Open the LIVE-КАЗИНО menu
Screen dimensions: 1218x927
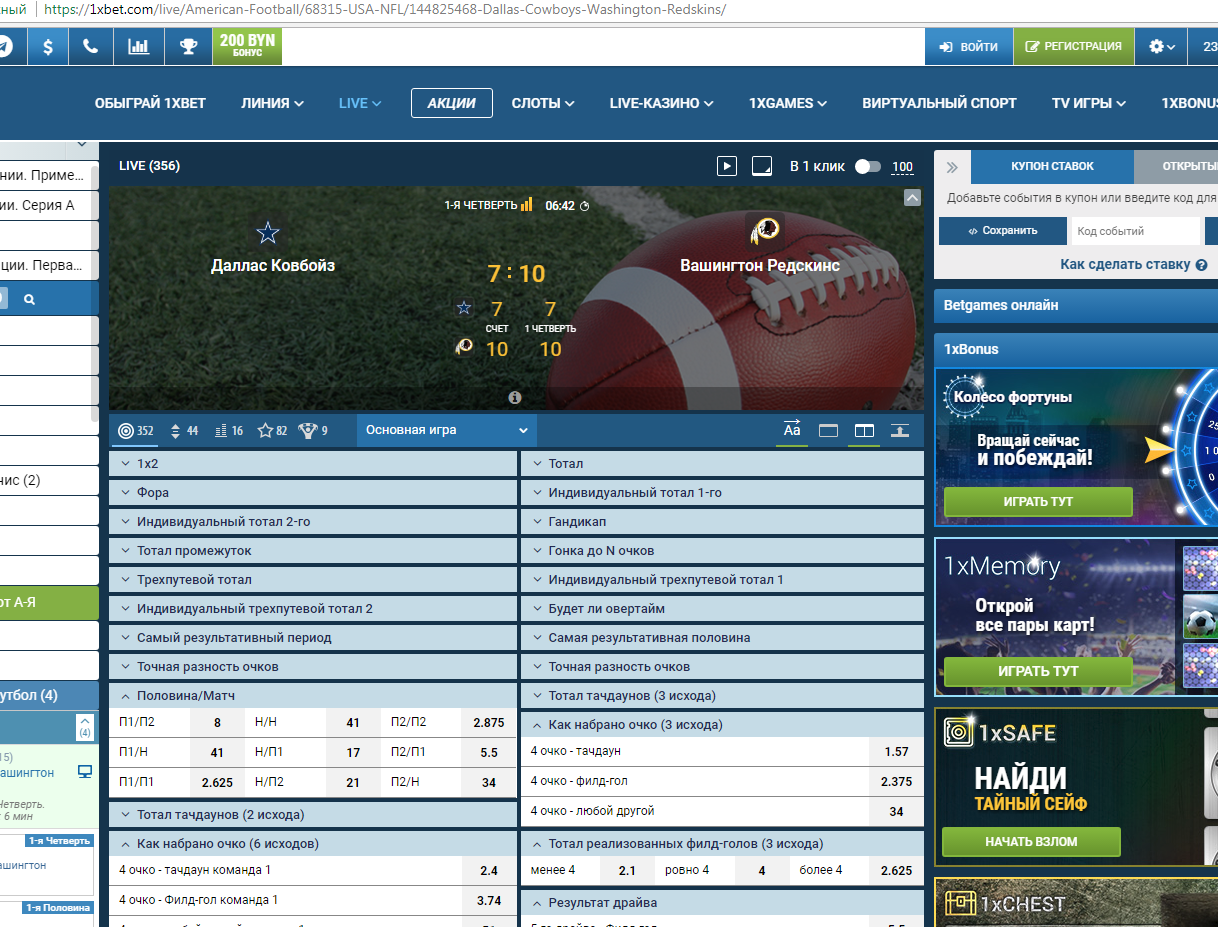point(661,103)
